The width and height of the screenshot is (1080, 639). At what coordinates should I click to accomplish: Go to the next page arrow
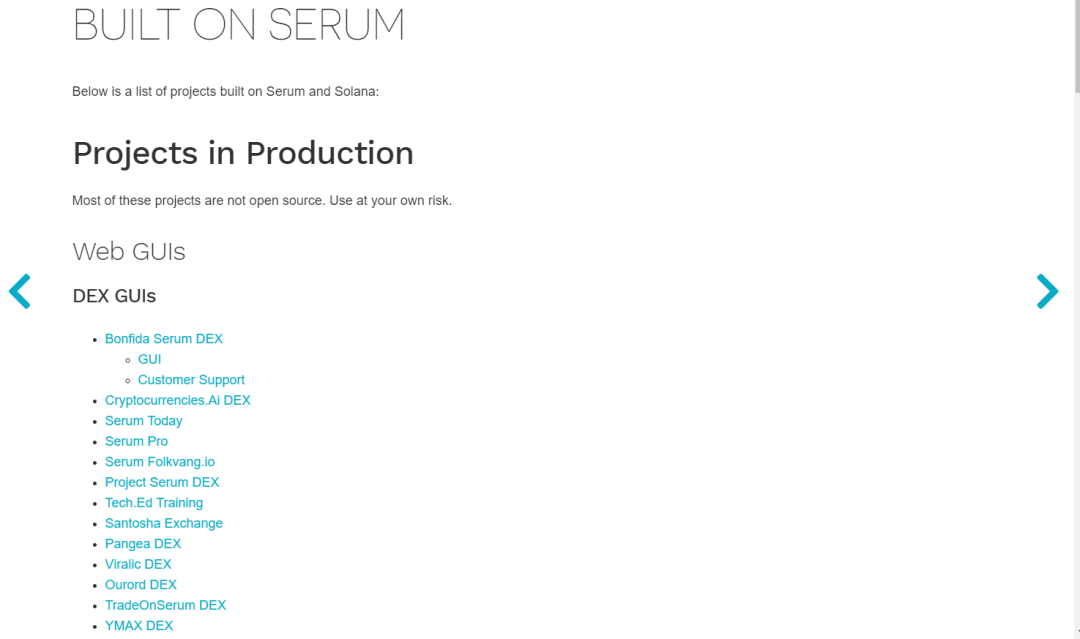[x=1046, y=291]
